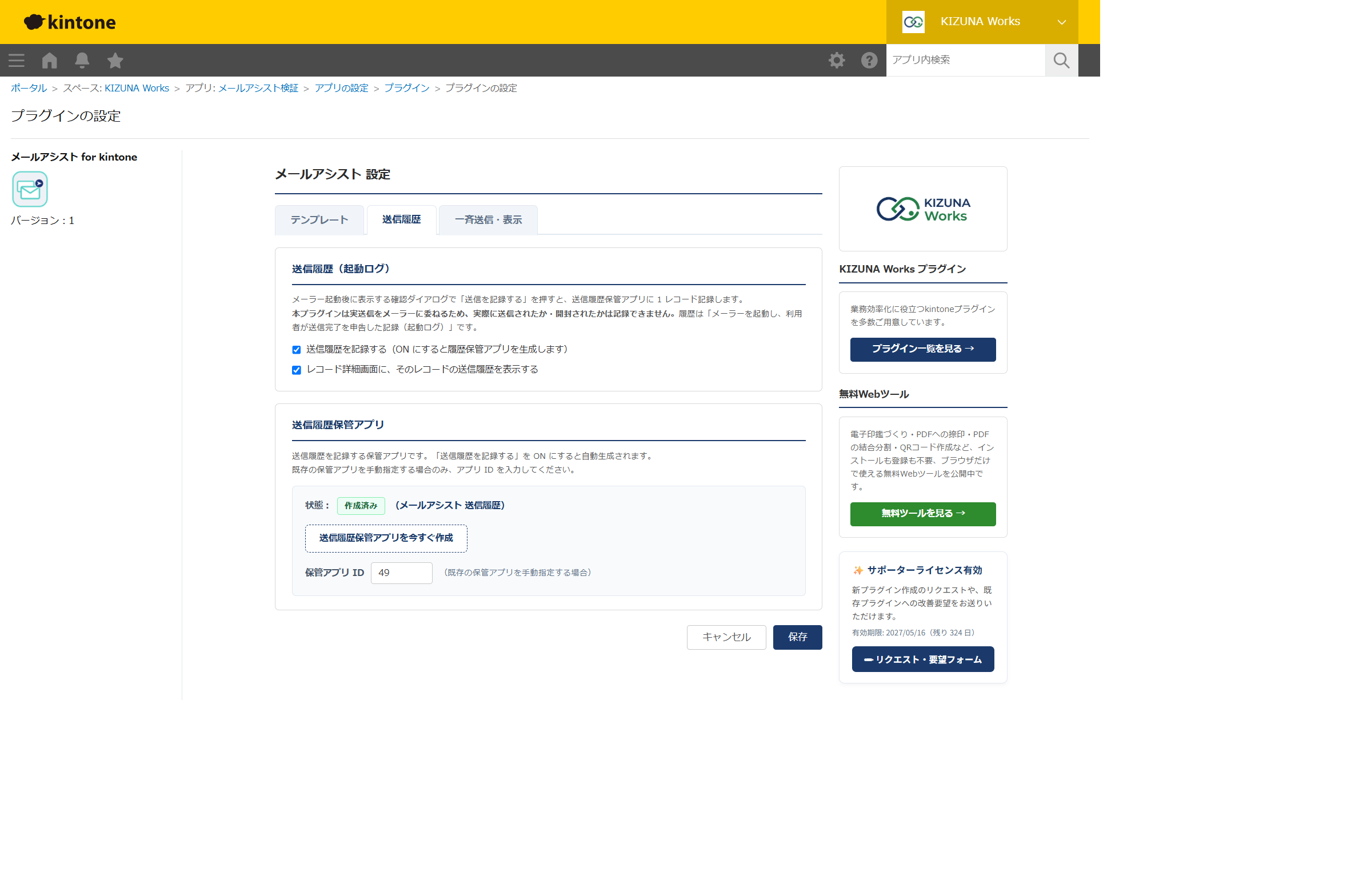The height and width of the screenshot is (896, 1359).
Task: Focus the アプリ内検索 search field
Action: tap(965, 60)
